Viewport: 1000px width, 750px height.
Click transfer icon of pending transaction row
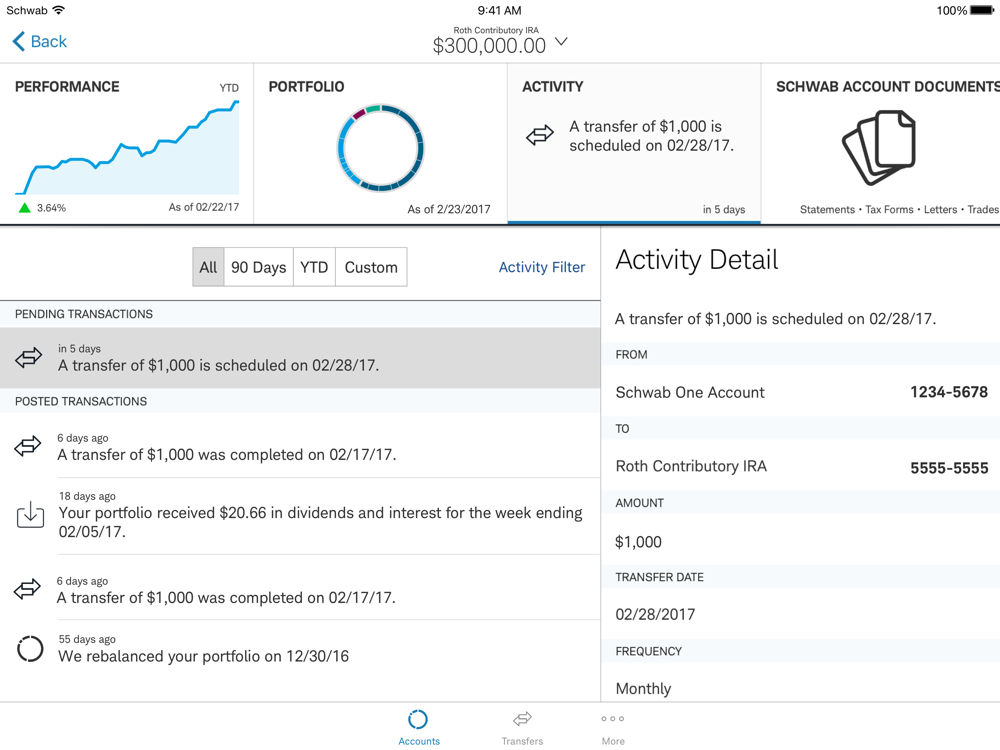(29, 358)
